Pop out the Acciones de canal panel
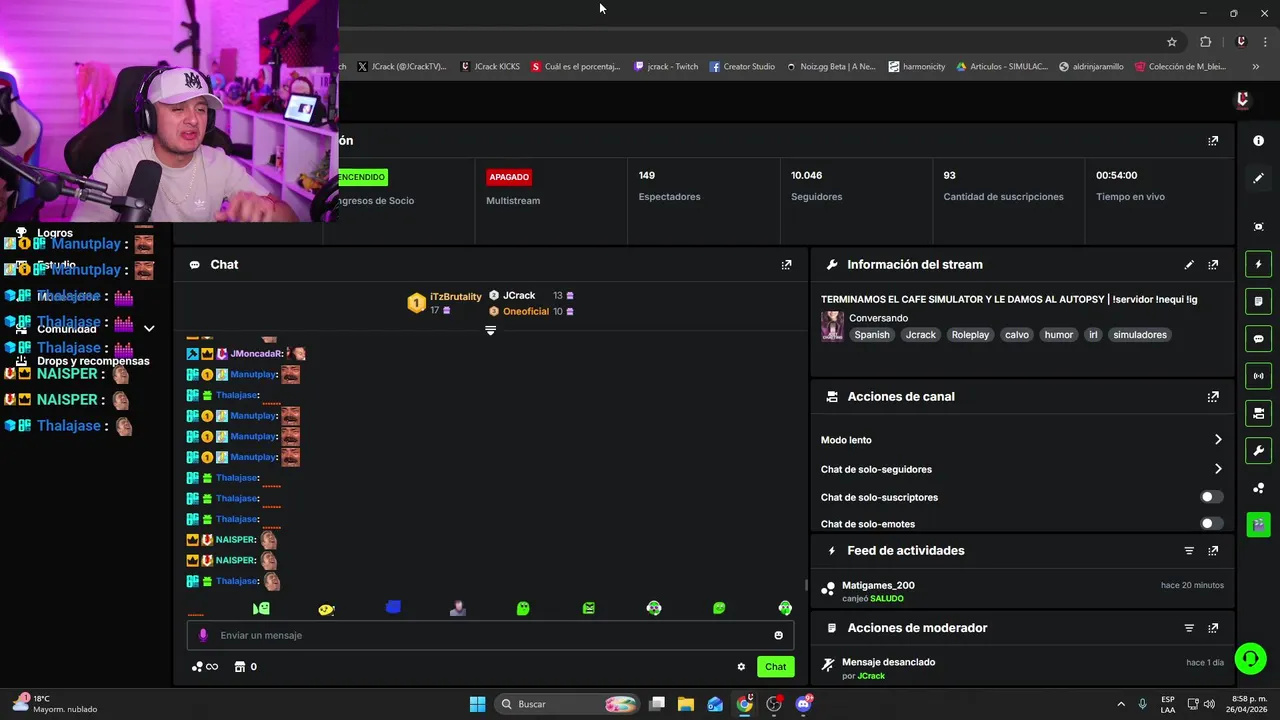1280x720 pixels. [1213, 397]
